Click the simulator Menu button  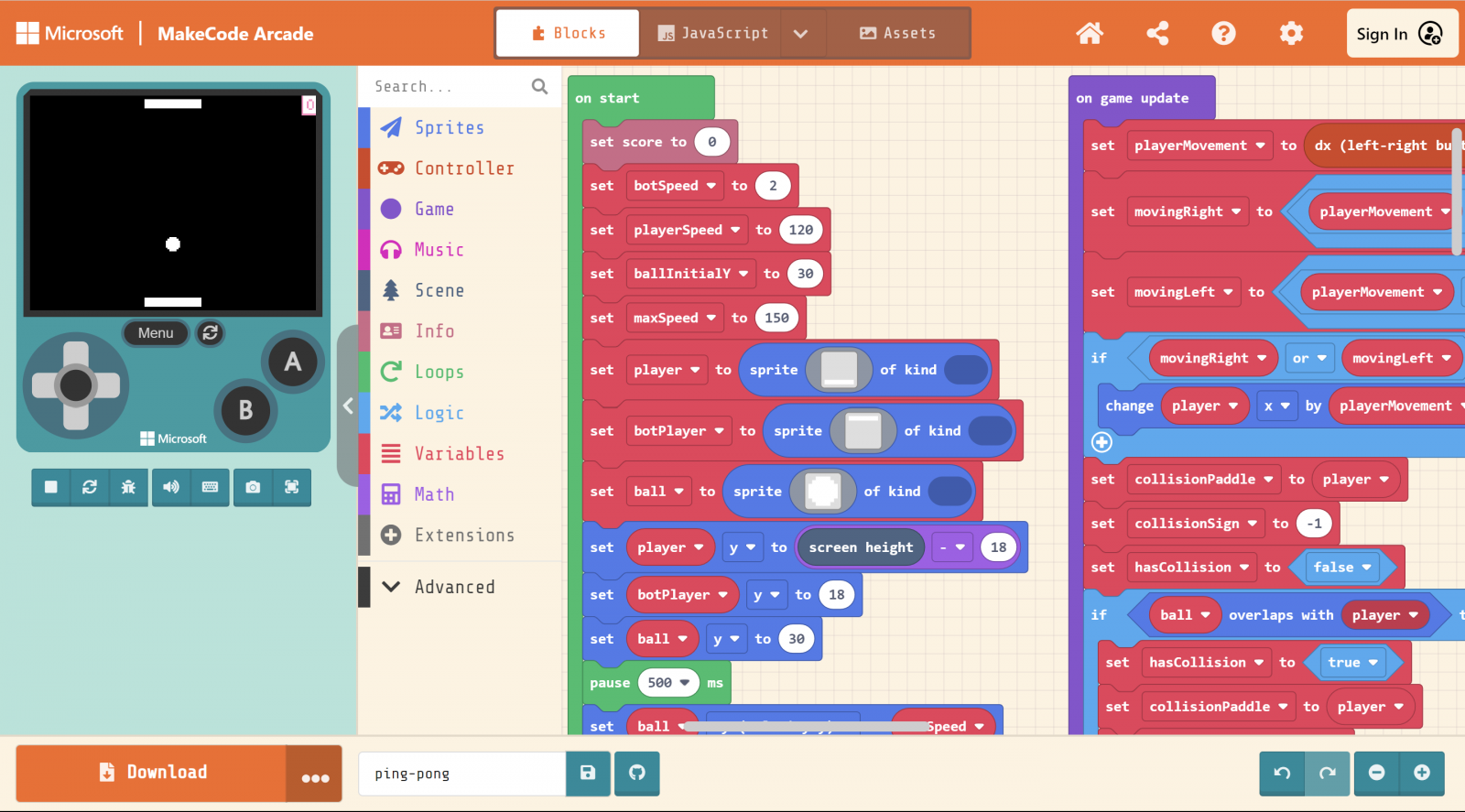coord(156,333)
